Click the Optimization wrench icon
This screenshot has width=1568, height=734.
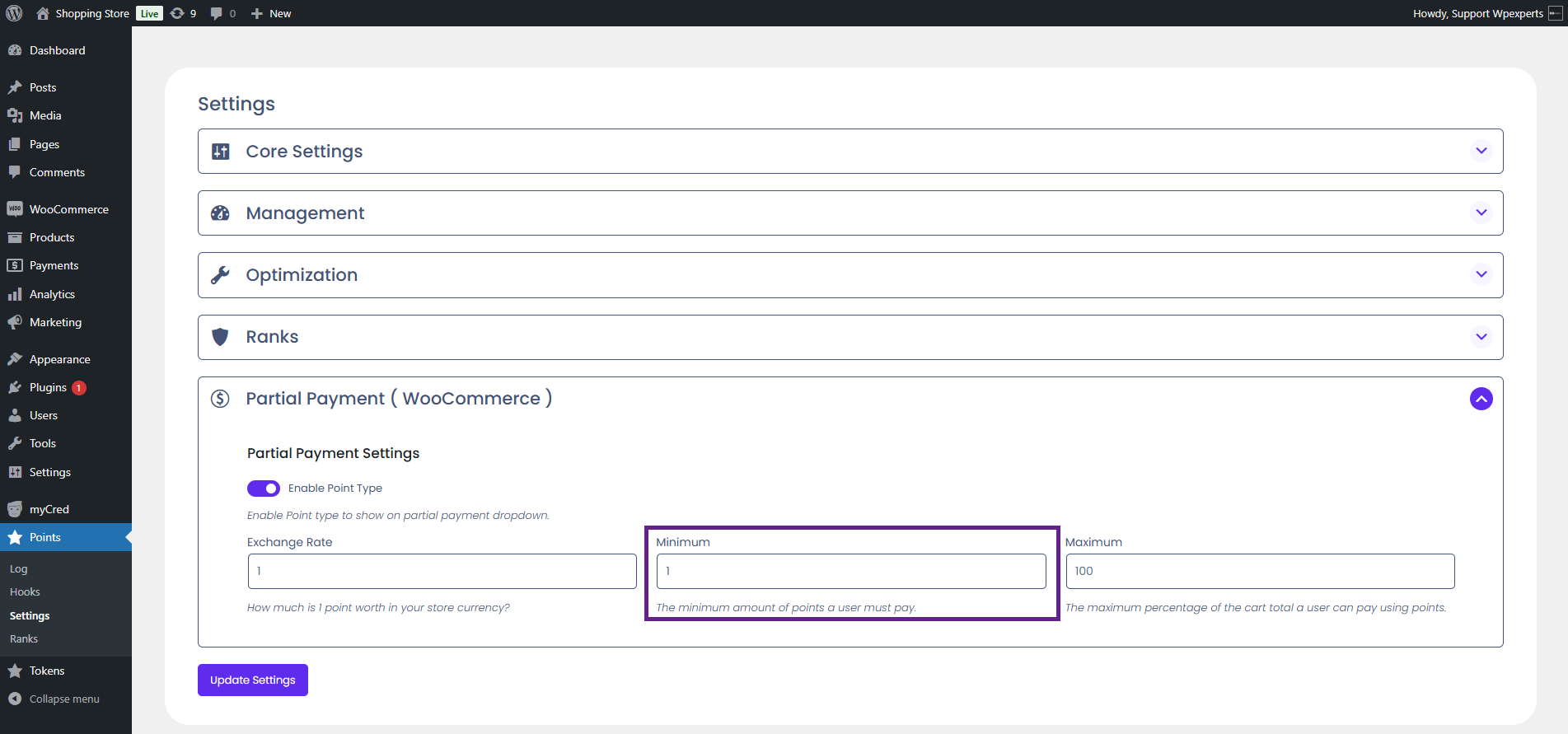(x=221, y=275)
